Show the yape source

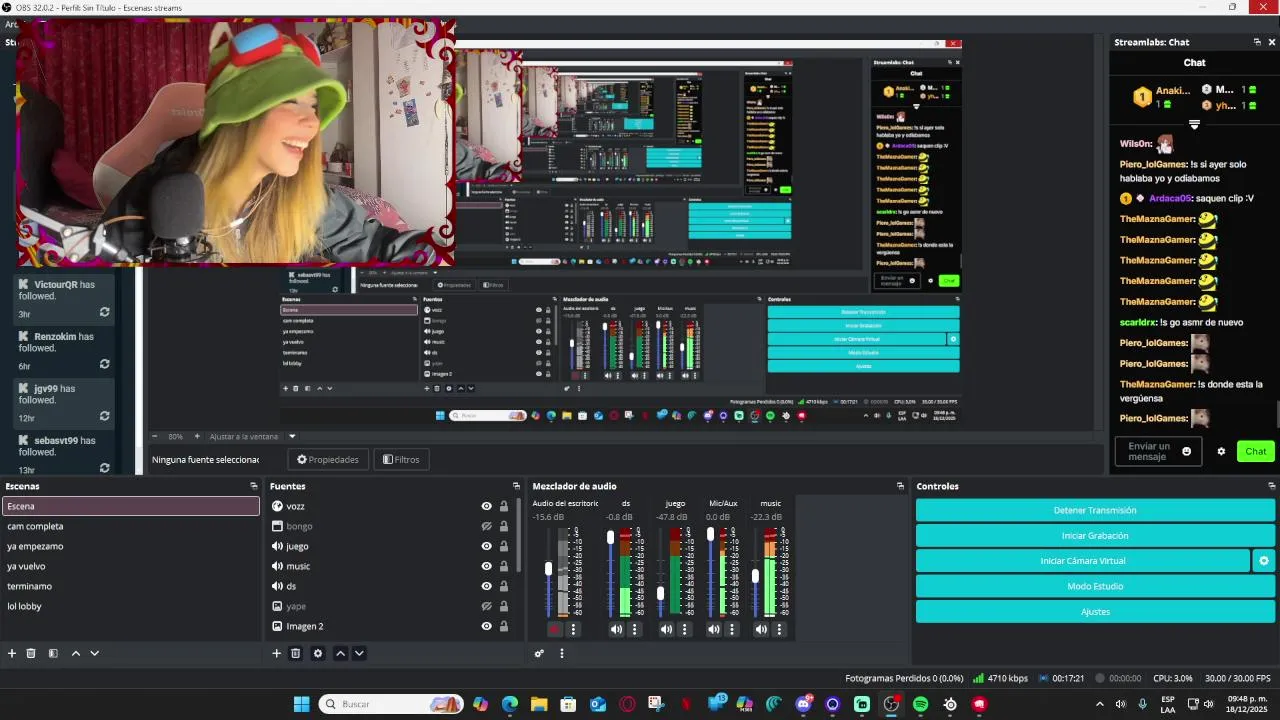486,606
